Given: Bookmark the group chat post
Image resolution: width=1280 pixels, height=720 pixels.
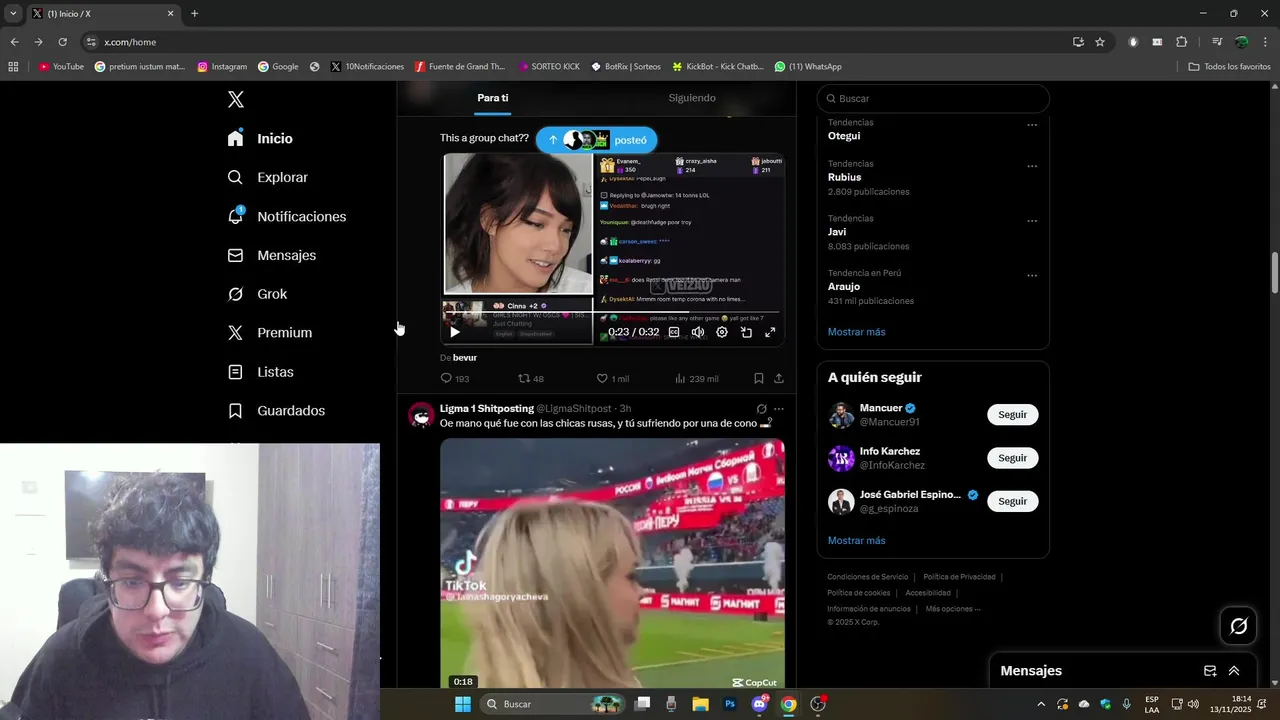Looking at the screenshot, I should pyautogui.click(x=759, y=379).
